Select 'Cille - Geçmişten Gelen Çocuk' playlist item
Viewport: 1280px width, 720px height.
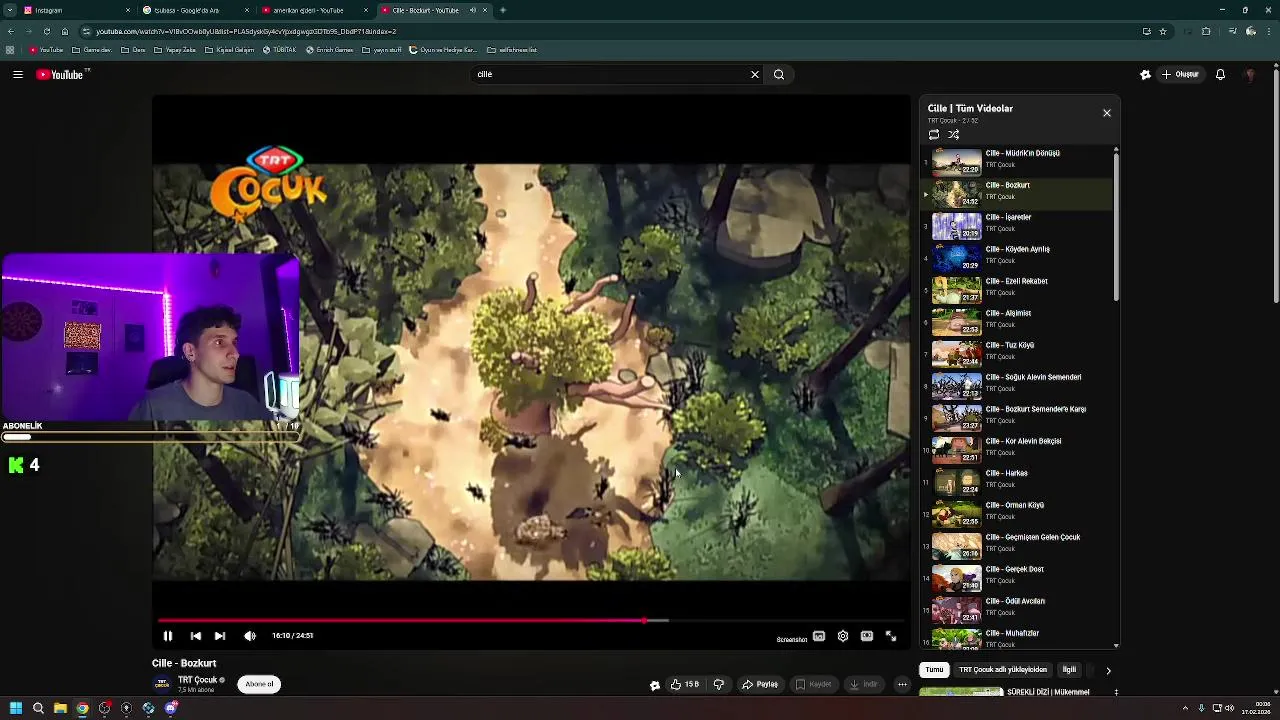(1017, 545)
